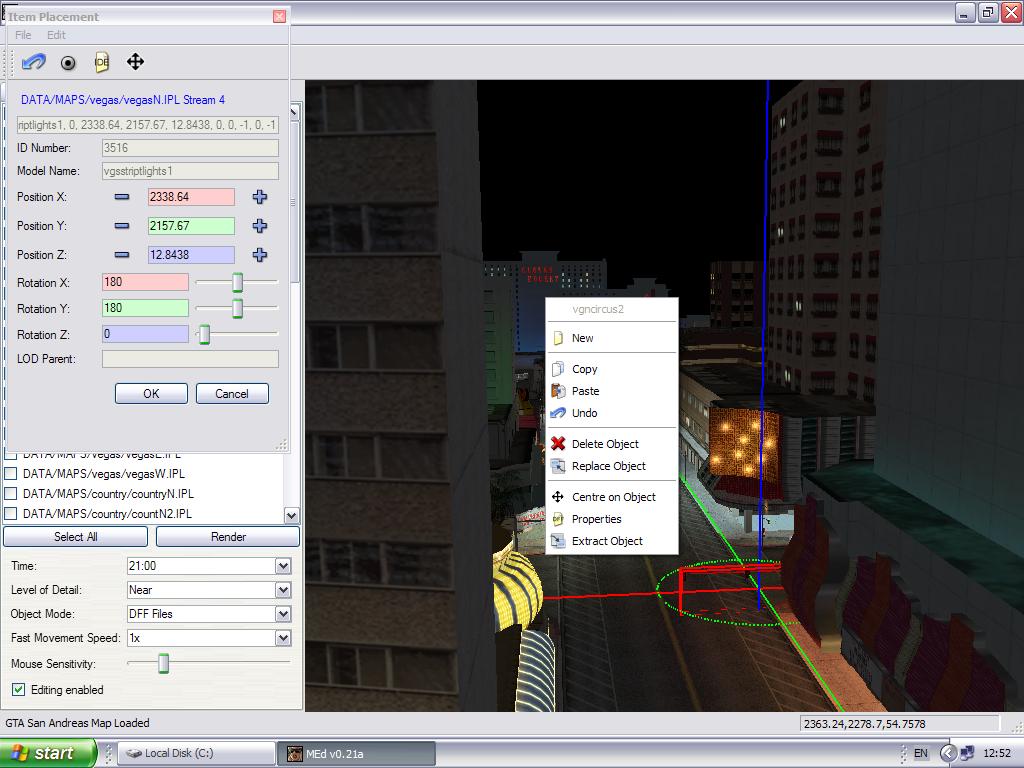Screen dimensions: 1024x768
Task: Choose Copy from the context menu
Action: (x=612, y=369)
